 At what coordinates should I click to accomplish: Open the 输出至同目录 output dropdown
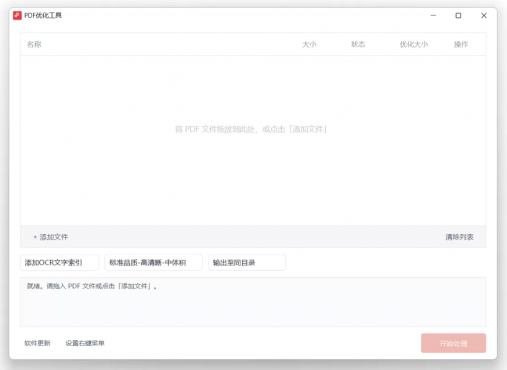click(x=247, y=263)
